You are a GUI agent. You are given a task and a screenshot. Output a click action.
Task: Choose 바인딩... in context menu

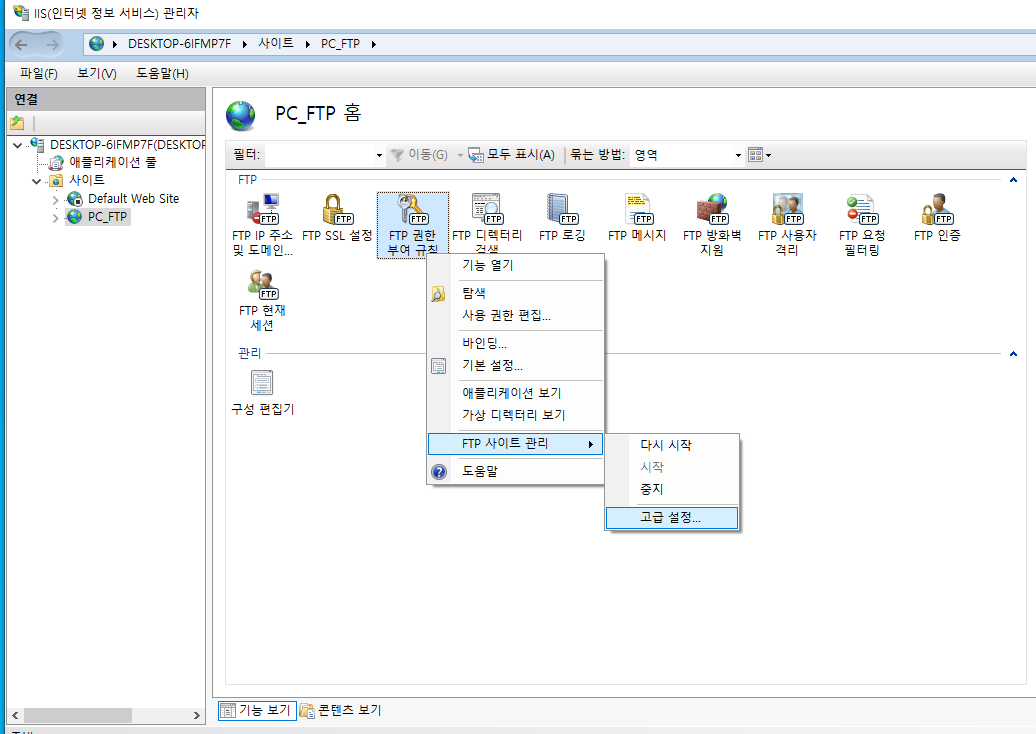515,343
